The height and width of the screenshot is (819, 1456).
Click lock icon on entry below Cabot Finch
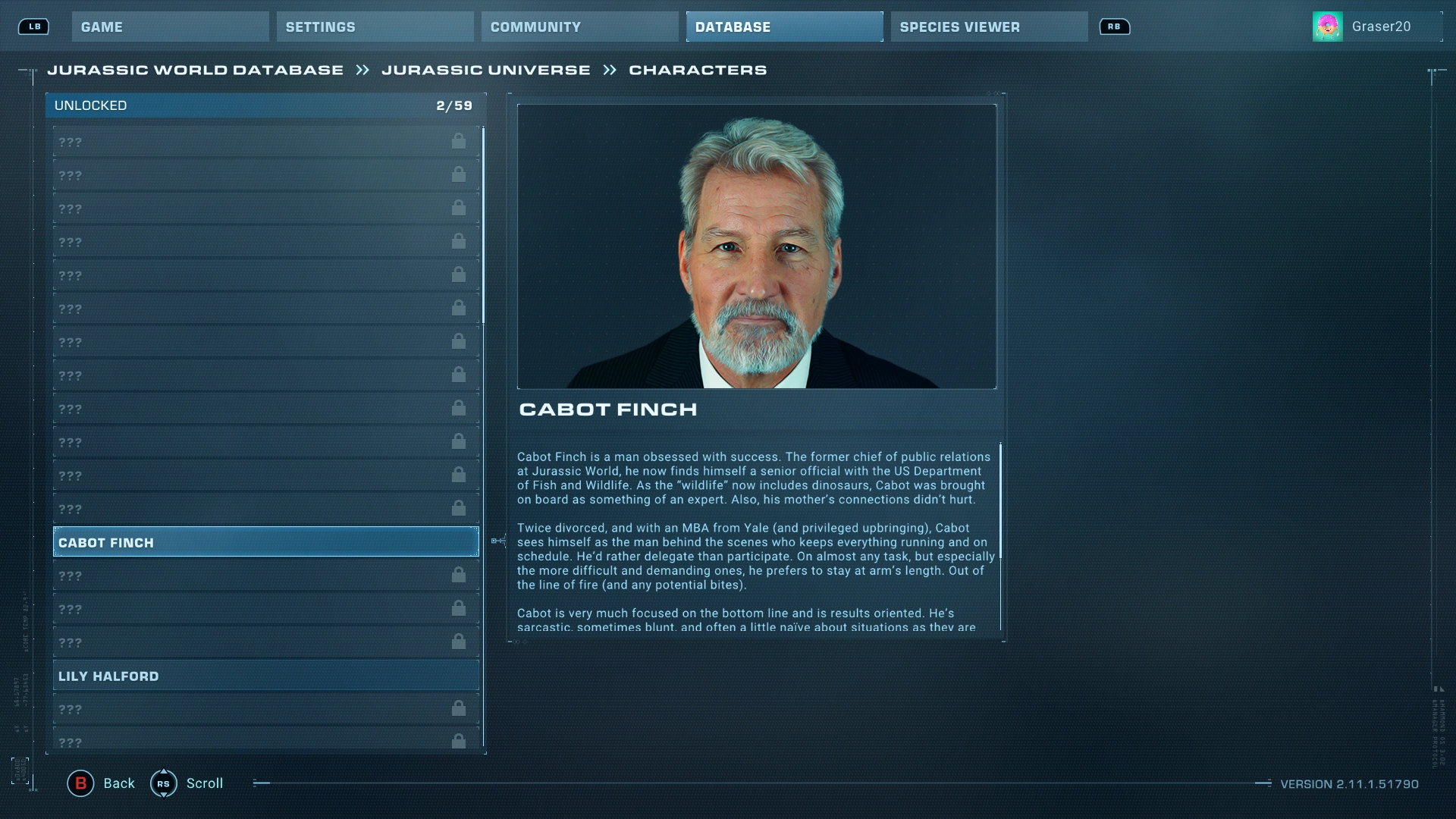point(459,575)
